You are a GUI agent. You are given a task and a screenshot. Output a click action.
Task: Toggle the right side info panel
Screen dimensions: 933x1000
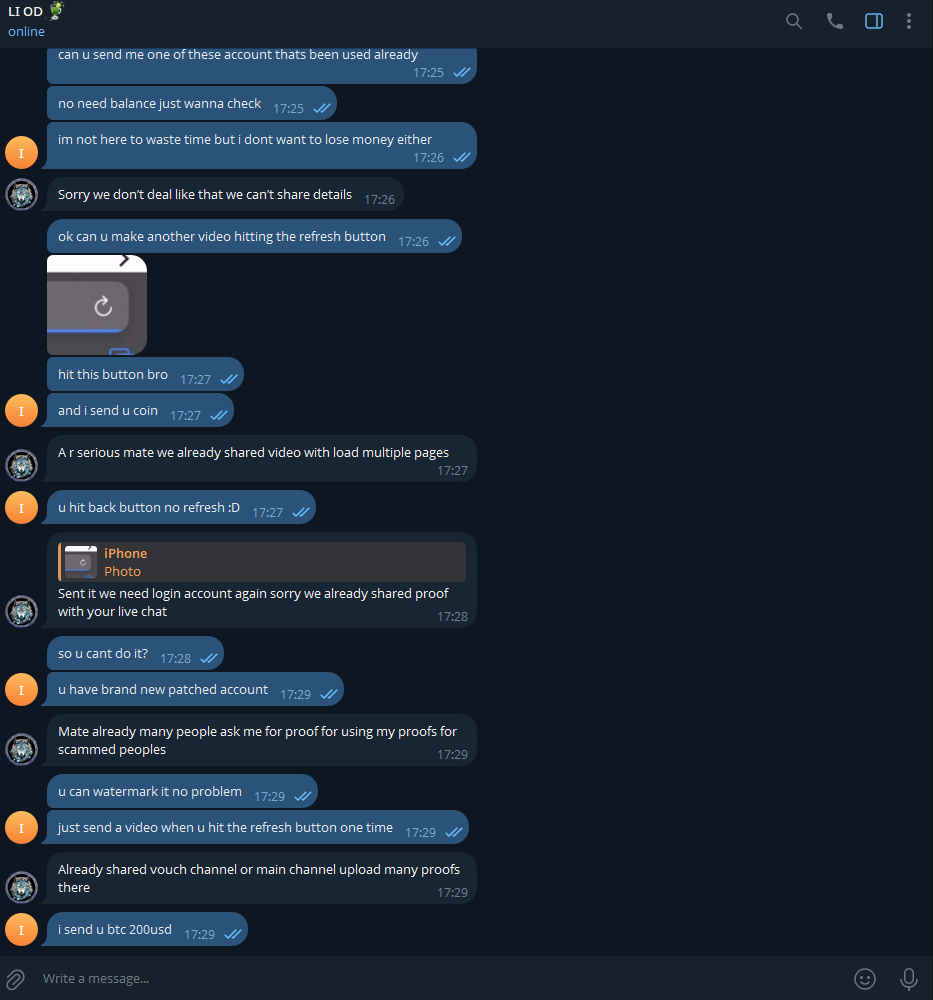(874, 22)
